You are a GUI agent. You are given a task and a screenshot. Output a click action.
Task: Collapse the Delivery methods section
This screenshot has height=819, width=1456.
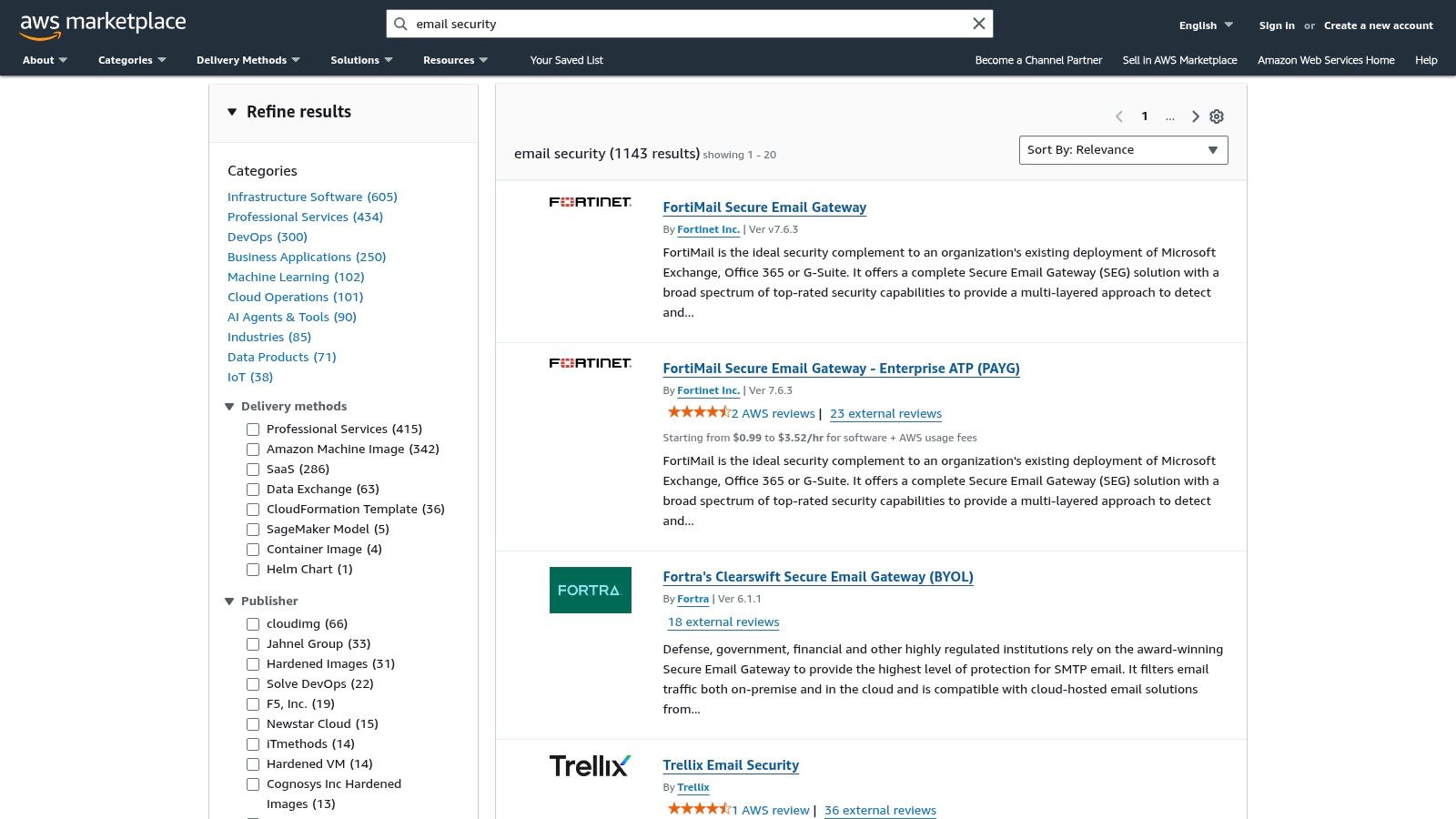pyautogui.click(x=229, y=407)
